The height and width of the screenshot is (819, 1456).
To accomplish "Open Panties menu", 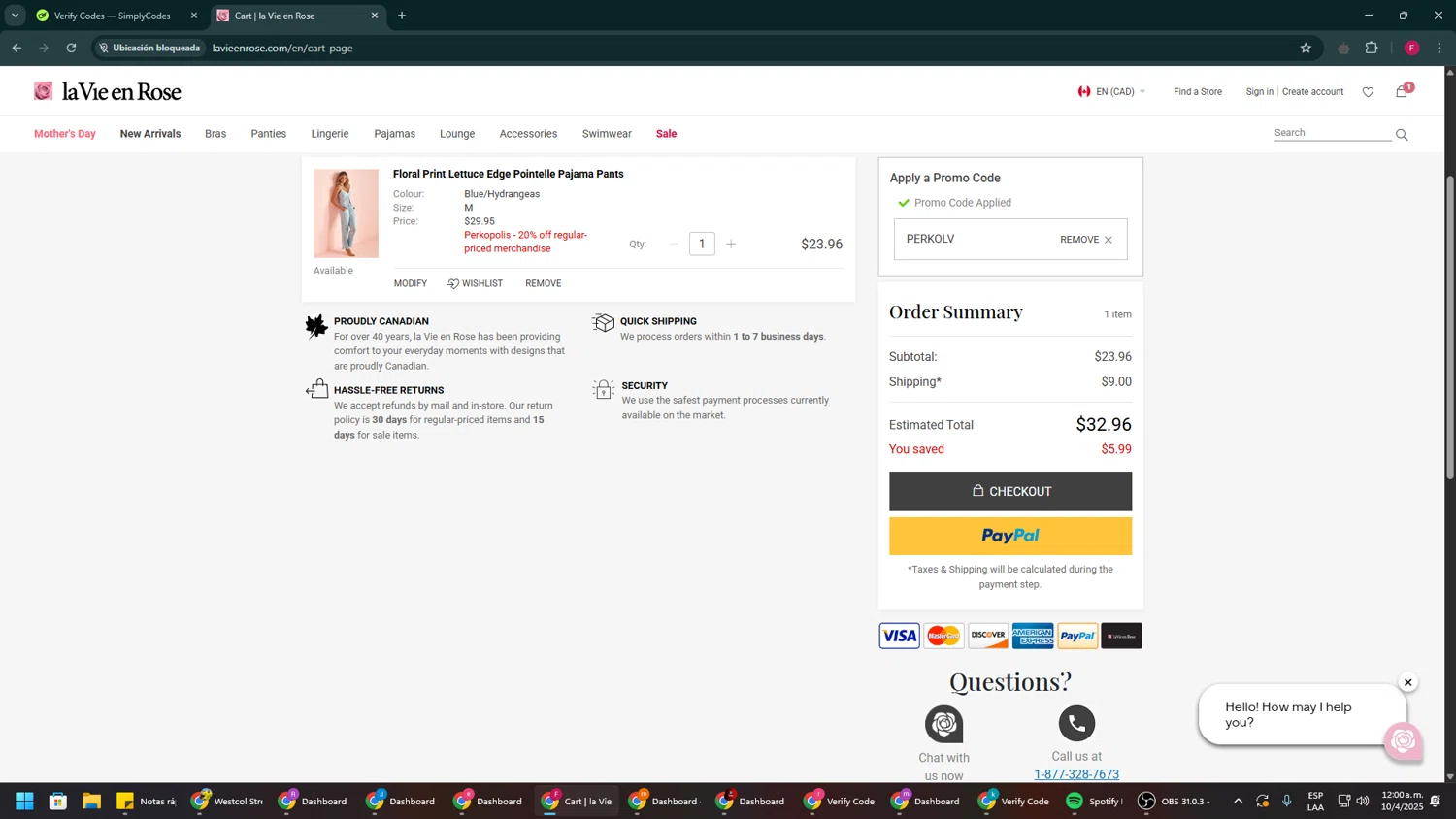I will [x=269, y=134].
